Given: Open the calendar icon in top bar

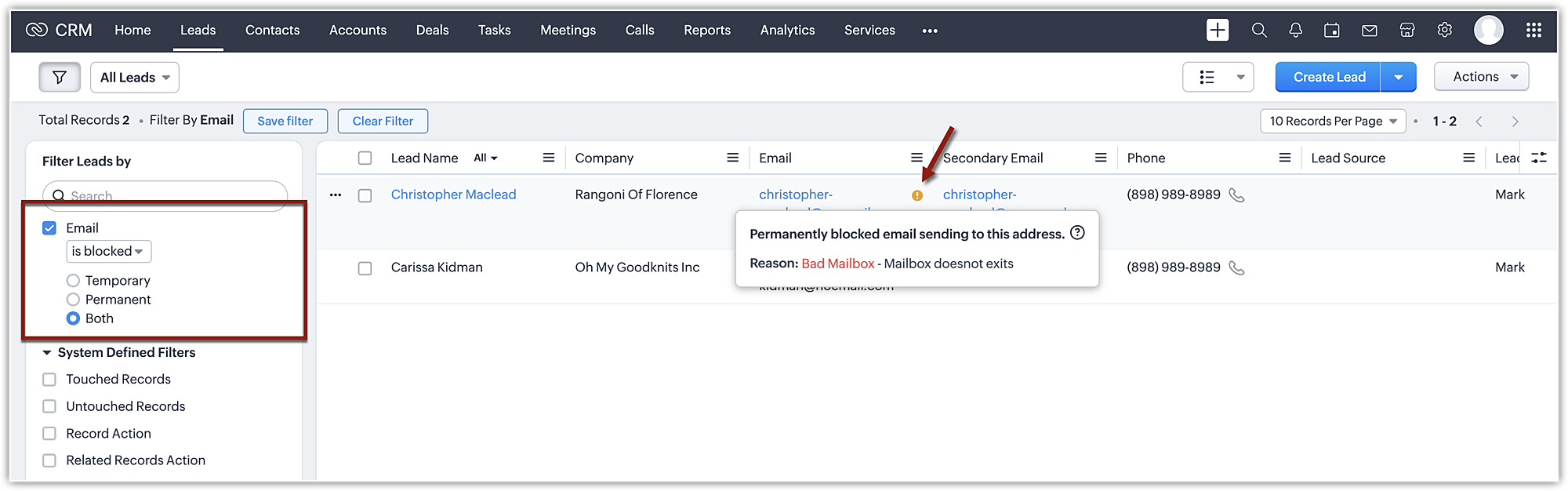Looking at the screenshot, I should click(x=1332, y=30).
